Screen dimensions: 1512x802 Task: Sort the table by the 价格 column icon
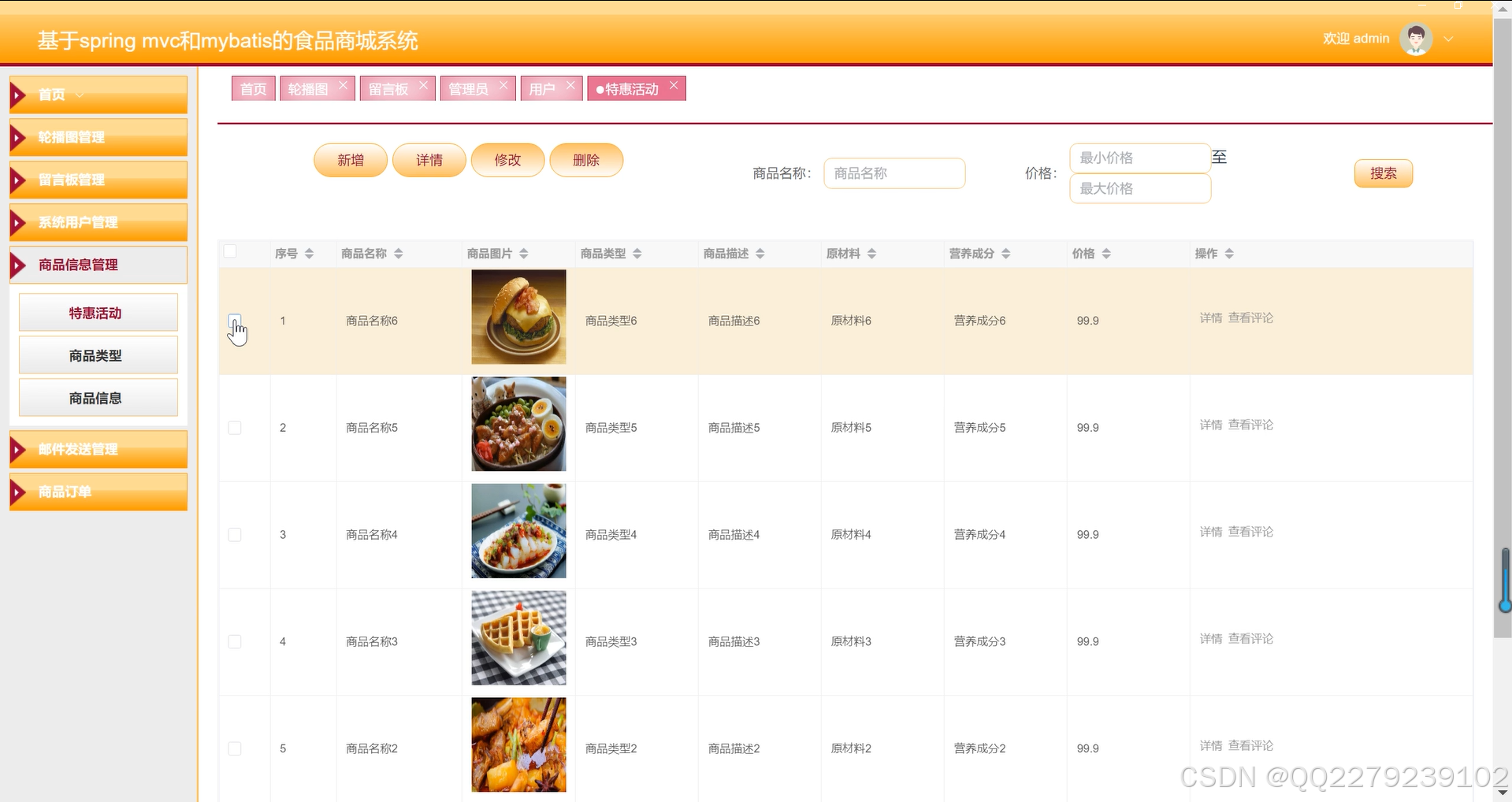[1108, 253]
